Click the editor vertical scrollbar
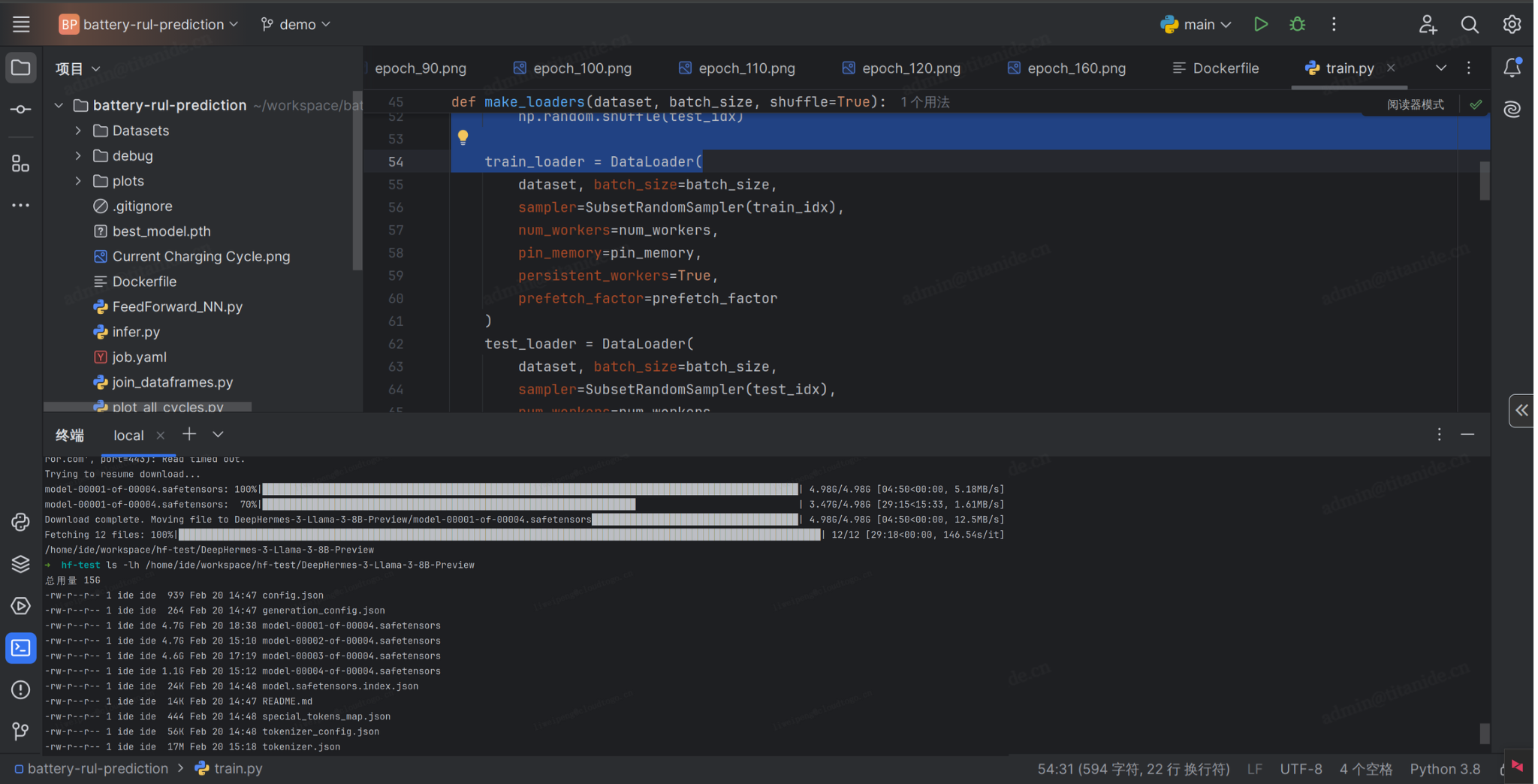Viewport: 1538px width, 784px height. (x=1484, y=180)
